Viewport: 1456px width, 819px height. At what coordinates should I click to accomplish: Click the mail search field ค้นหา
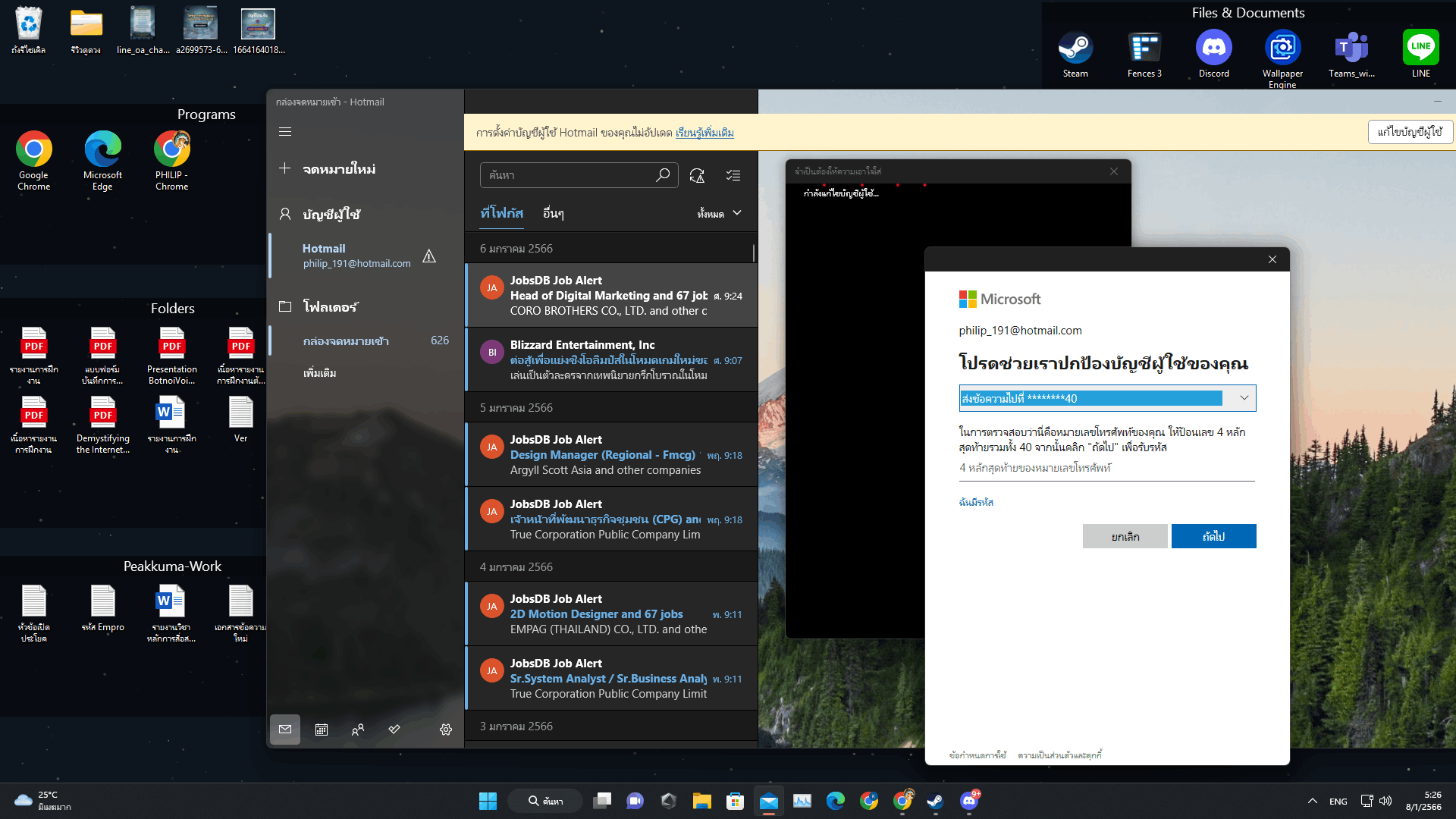tap(569, 175)
